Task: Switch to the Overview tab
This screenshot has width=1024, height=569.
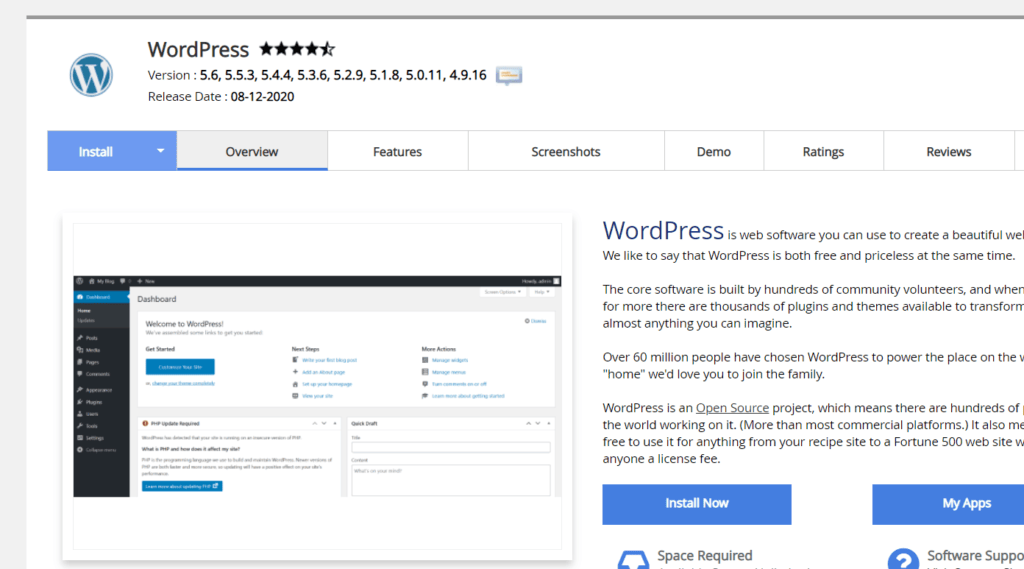Action: [252, 152]
